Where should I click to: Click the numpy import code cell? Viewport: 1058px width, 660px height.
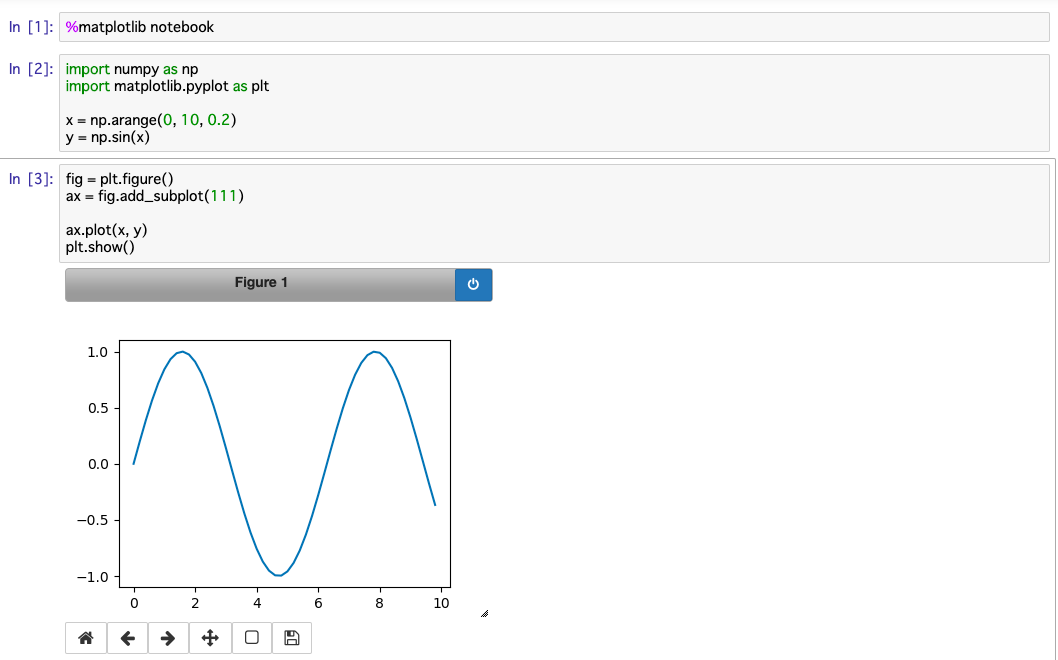pos(554,103)
